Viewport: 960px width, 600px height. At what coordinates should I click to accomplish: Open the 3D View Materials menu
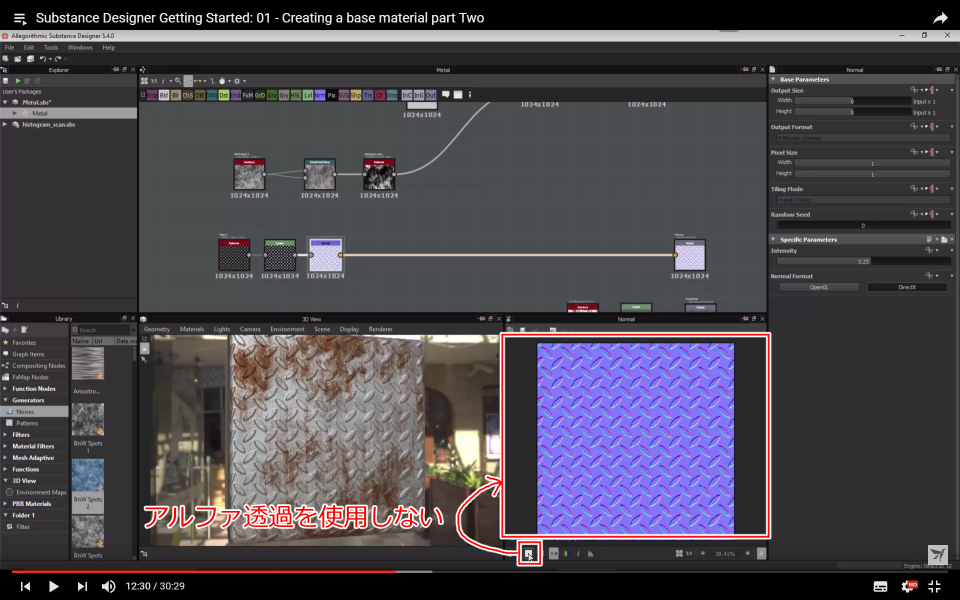click(x=192, y=329)
